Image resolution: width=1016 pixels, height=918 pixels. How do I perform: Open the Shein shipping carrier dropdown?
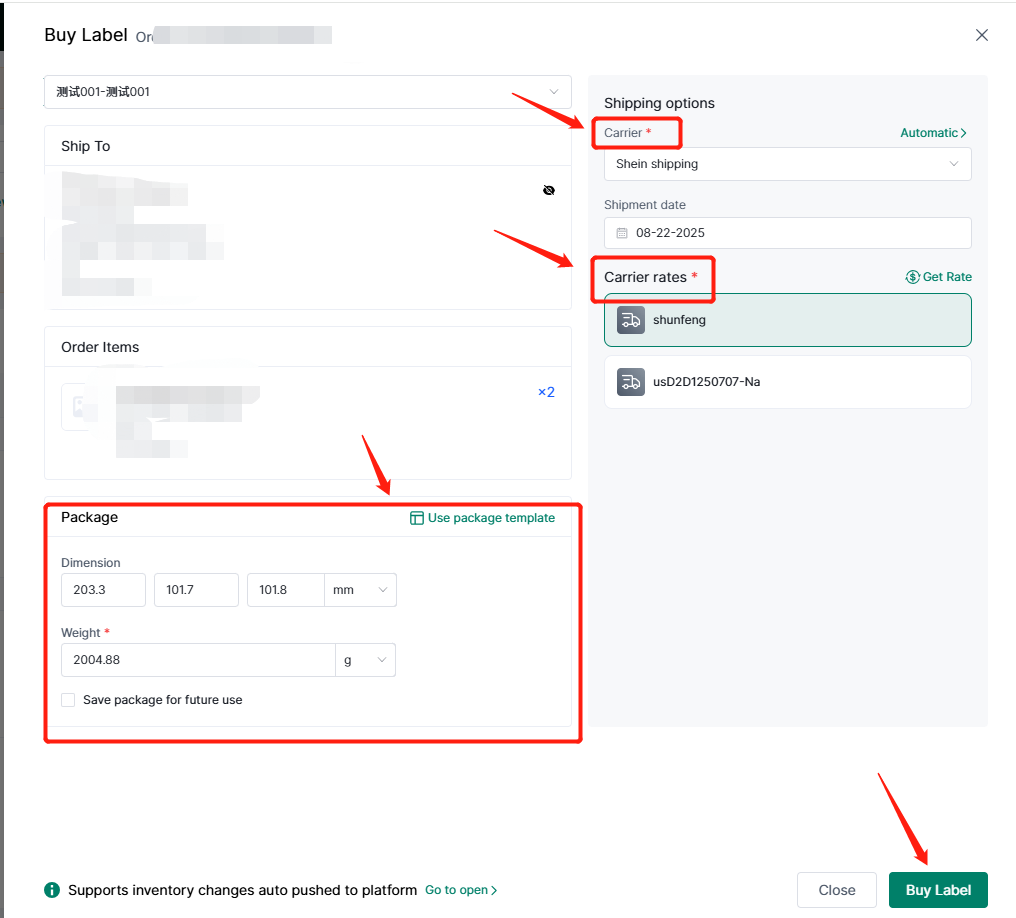(x=787, y=164)
